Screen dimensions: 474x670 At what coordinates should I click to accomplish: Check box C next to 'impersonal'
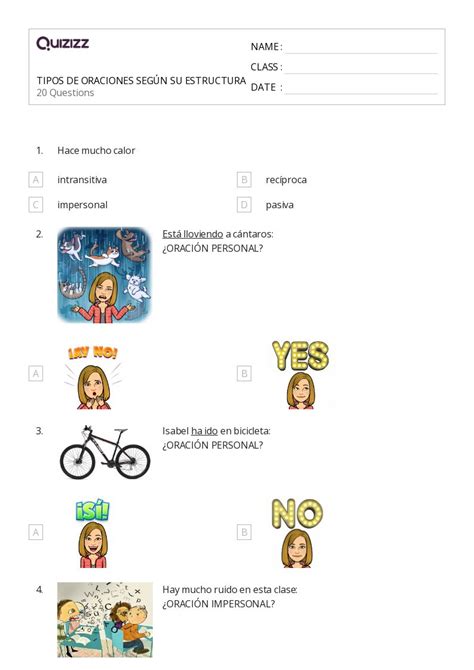pyautogui.click(x=36, y=205)
